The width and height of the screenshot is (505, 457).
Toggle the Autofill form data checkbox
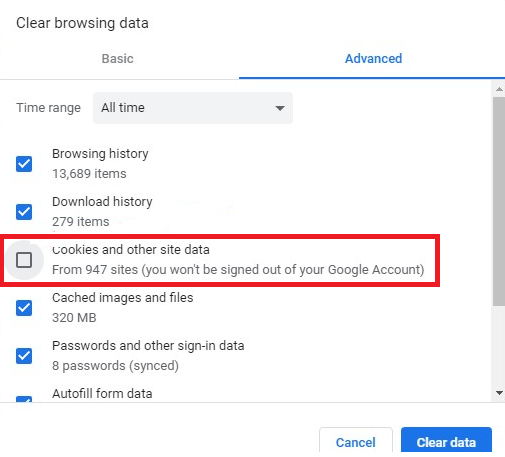coord(24,399)
